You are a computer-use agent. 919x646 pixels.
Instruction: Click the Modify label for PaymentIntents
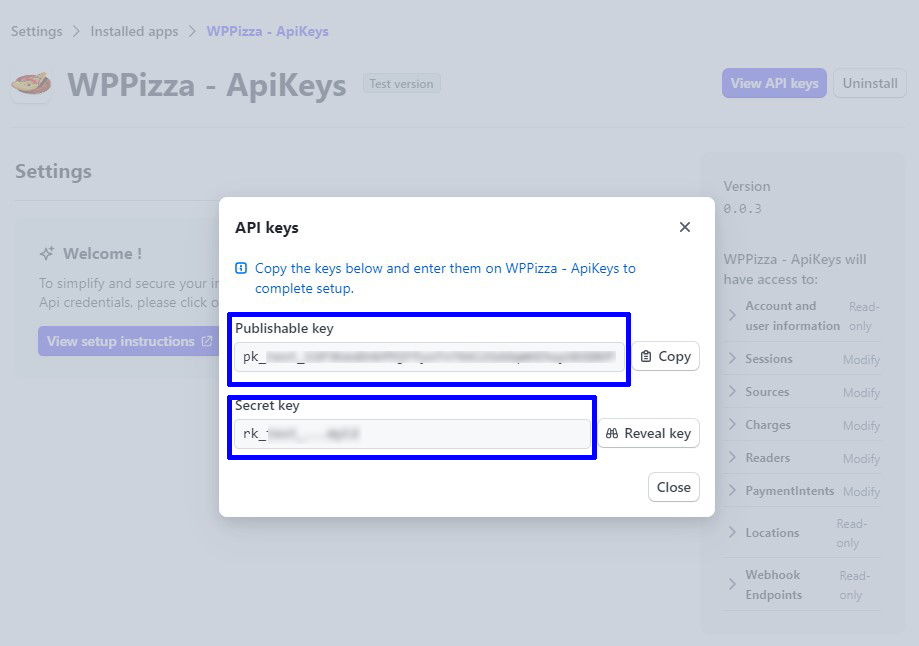pos(862,491)
